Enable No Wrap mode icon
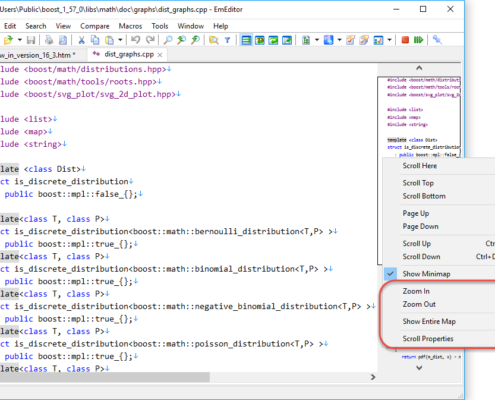Screen dimensions: 495x400 click(x=246, y=40)
